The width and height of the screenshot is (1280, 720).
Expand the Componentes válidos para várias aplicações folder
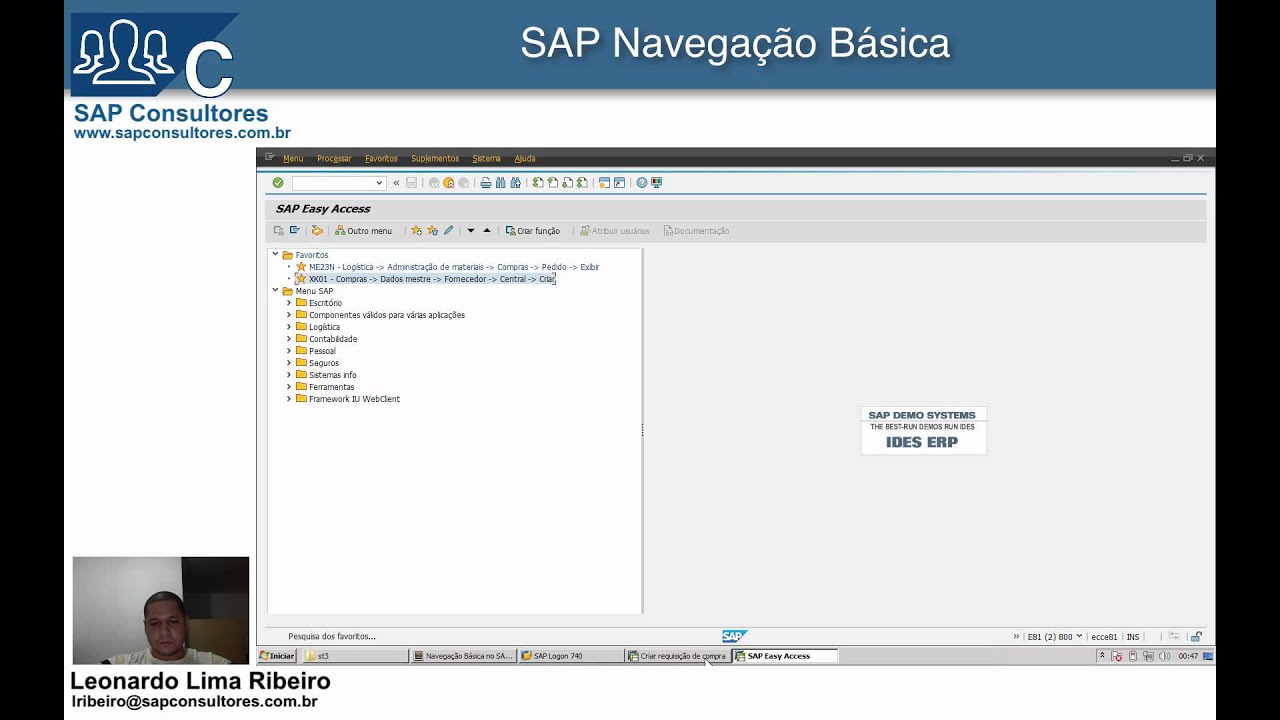click(x=289, y=315)
